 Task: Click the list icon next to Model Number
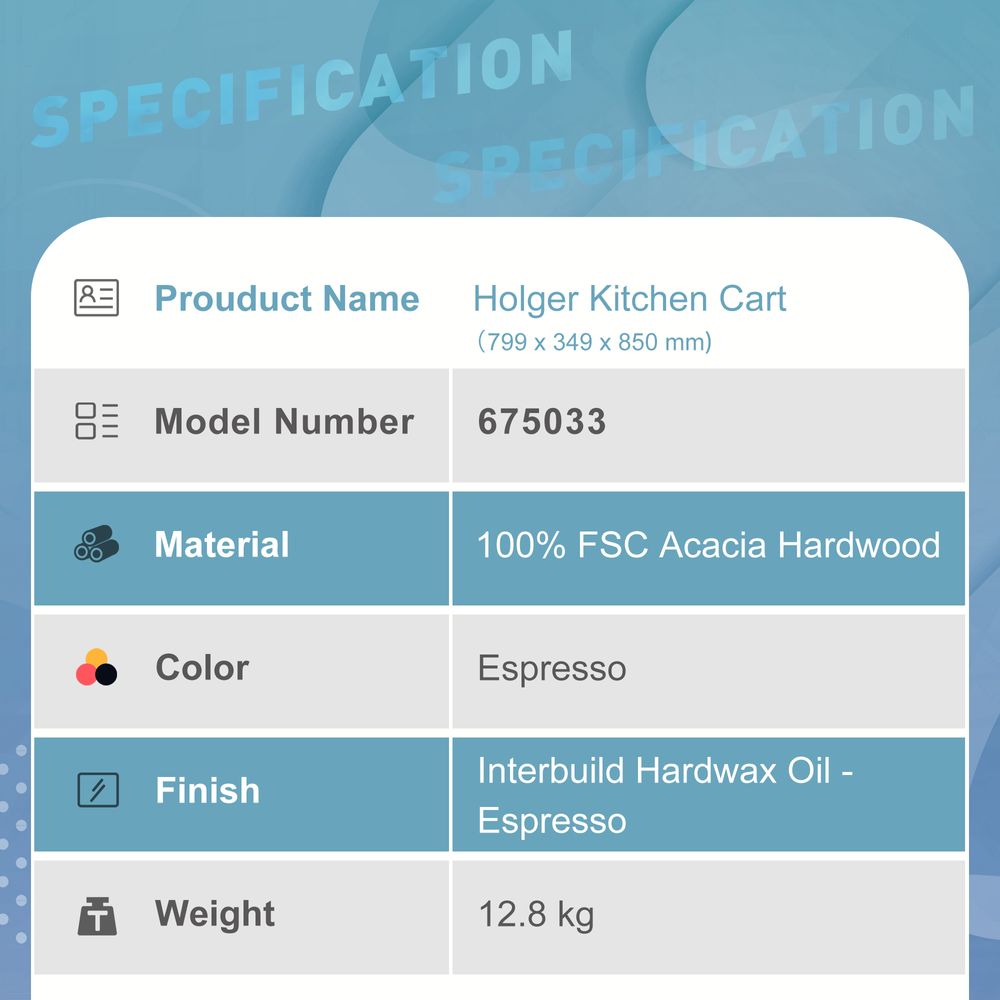point(97,421)
